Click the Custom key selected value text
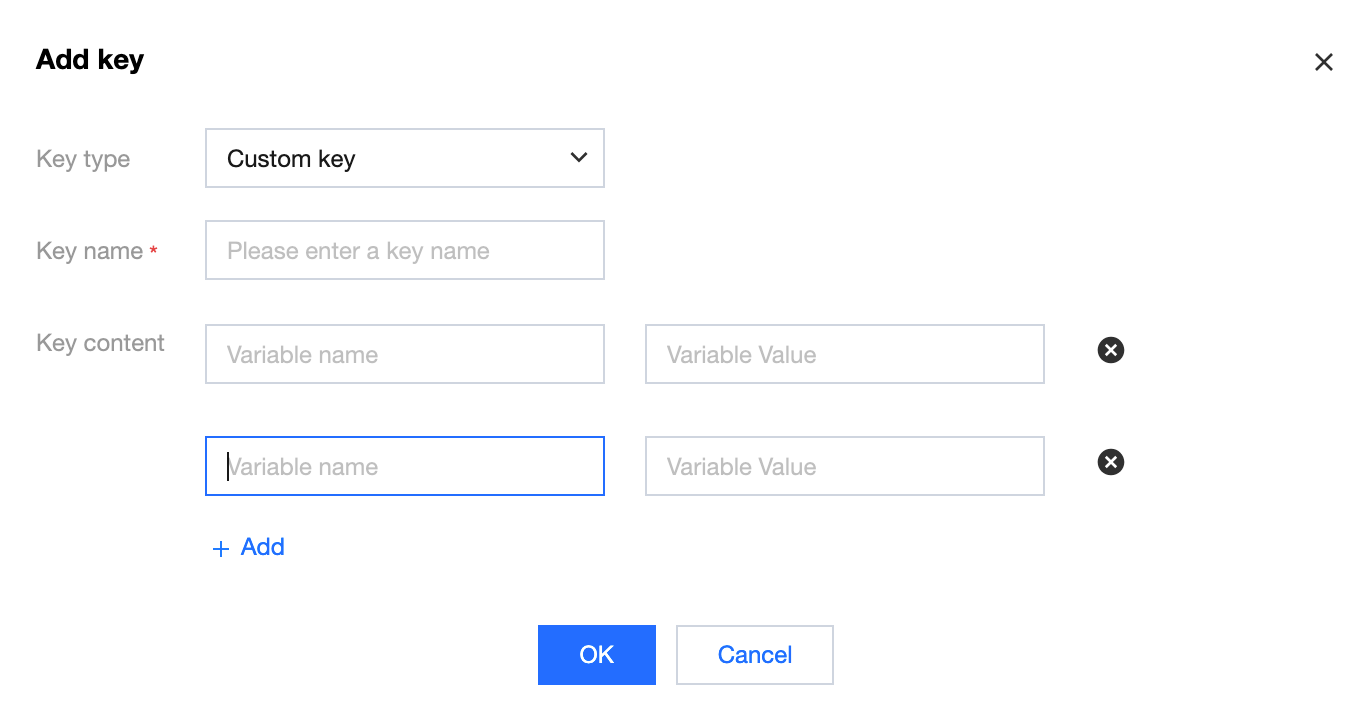Screen dimensions: 1360x718 click(x=291, y=159)
